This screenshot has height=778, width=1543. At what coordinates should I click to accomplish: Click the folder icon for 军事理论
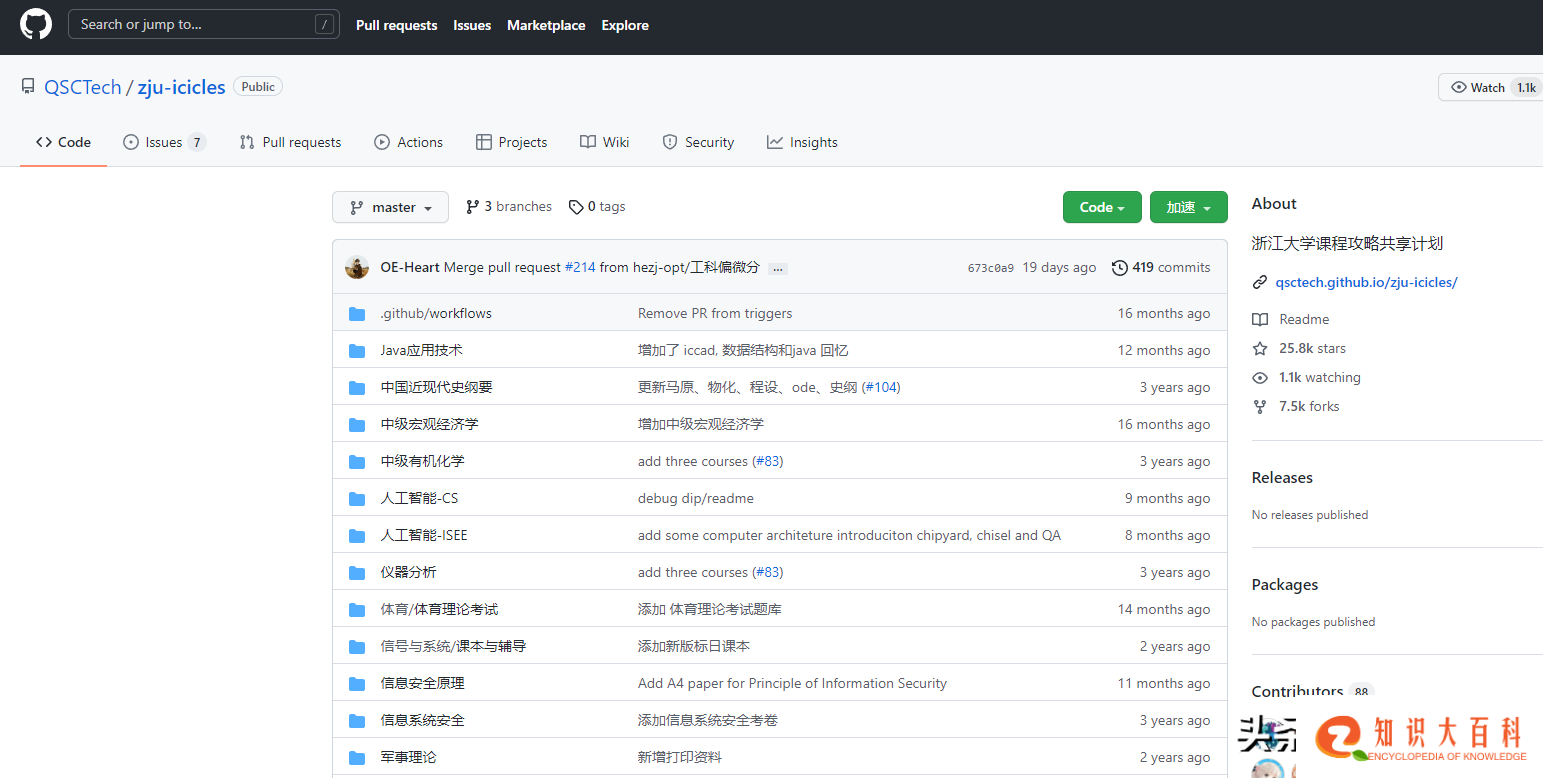click(357, 758)
